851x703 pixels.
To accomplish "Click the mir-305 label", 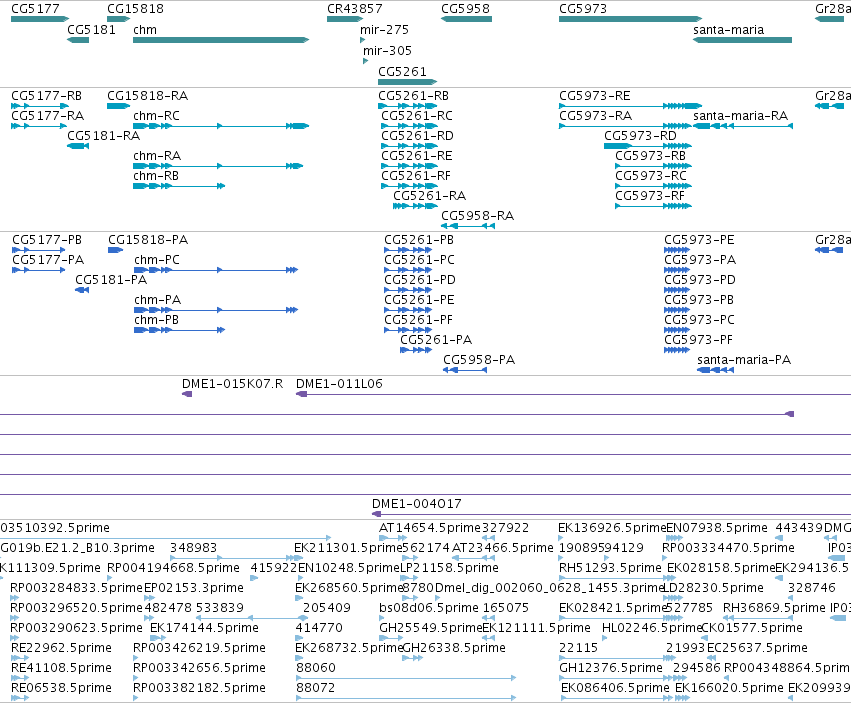I will click(x=388, y=51).
